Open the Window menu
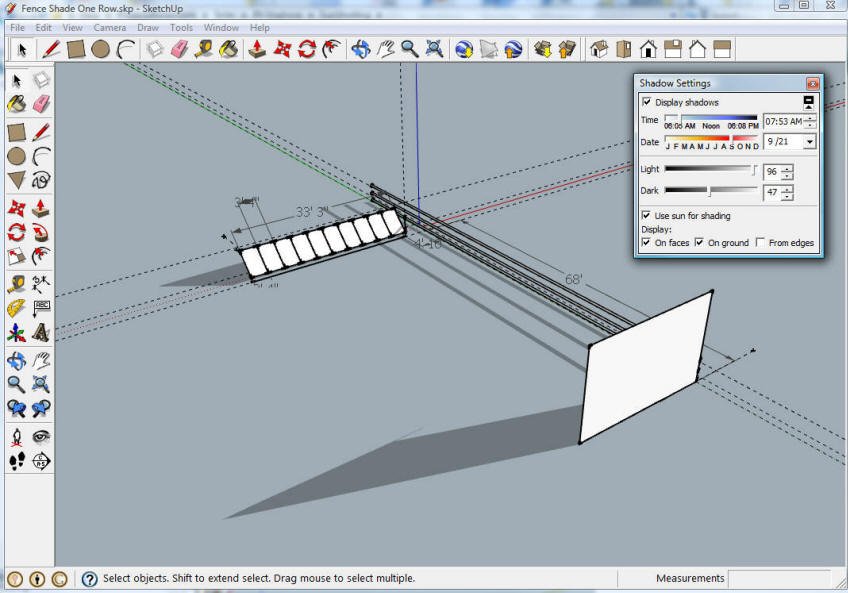 click(221, 28)
